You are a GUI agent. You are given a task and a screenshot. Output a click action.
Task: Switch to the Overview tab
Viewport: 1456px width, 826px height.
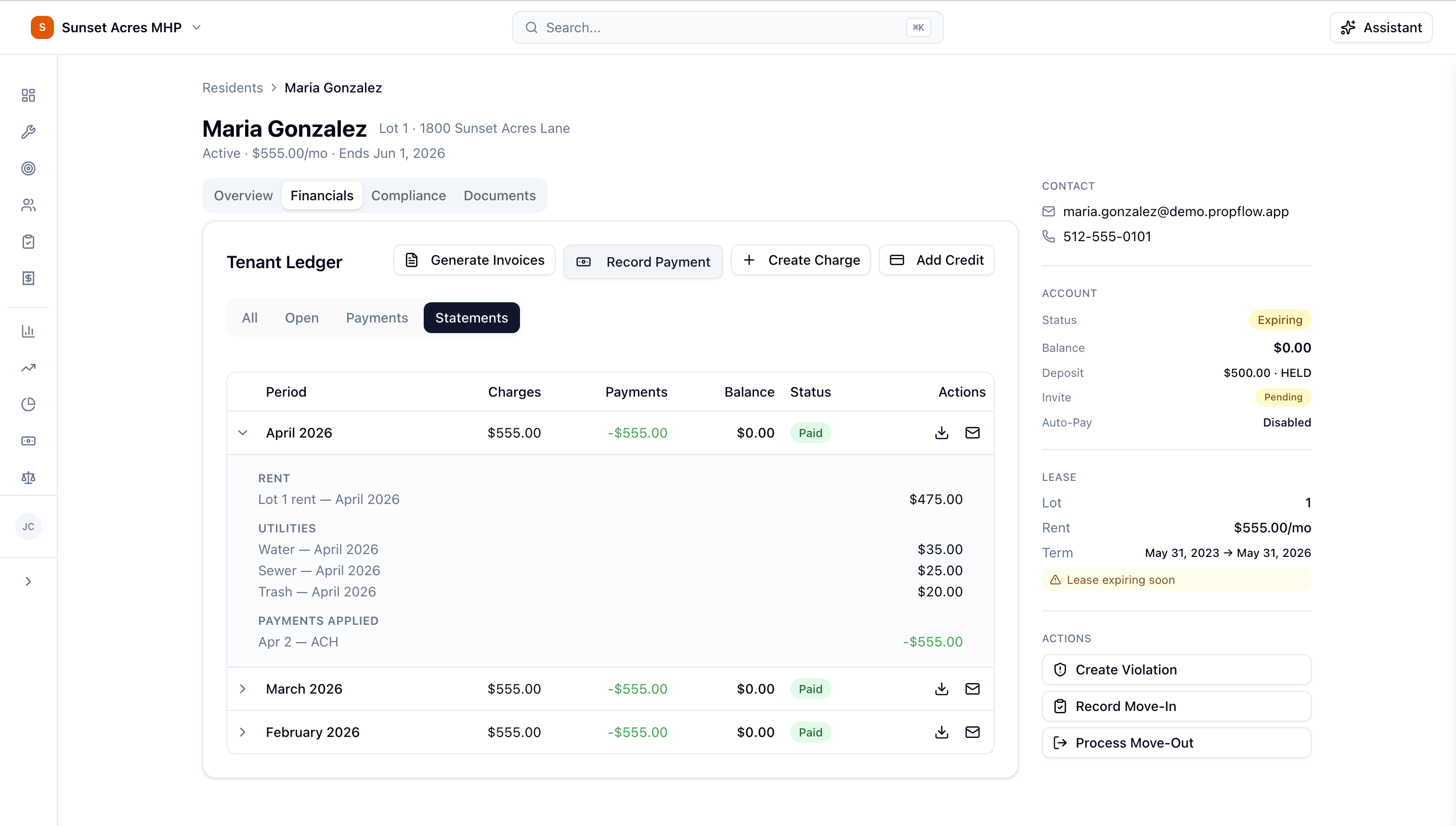[x=243, y=195]
